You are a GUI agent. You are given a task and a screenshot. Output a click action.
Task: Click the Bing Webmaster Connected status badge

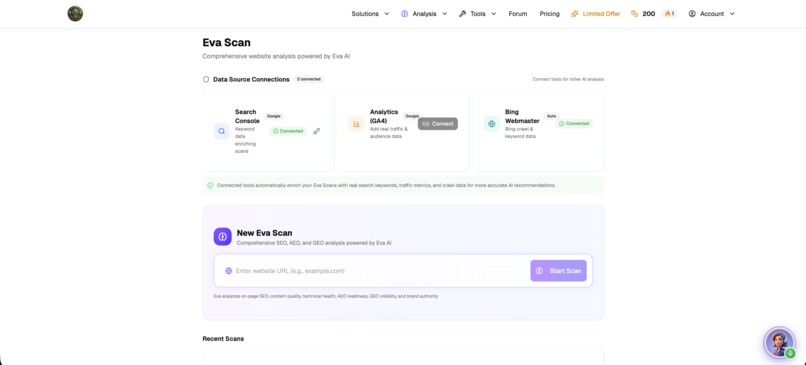click(x=574, y=124)
